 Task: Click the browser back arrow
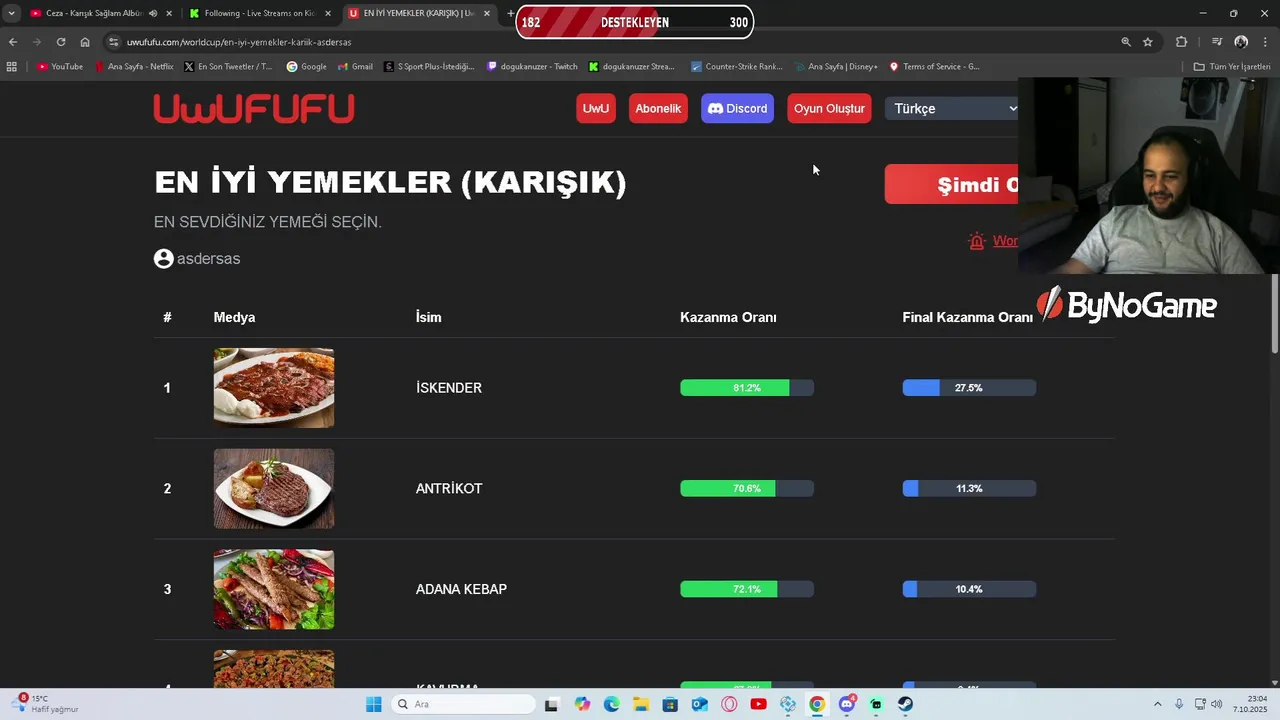[x=12, y=42]
